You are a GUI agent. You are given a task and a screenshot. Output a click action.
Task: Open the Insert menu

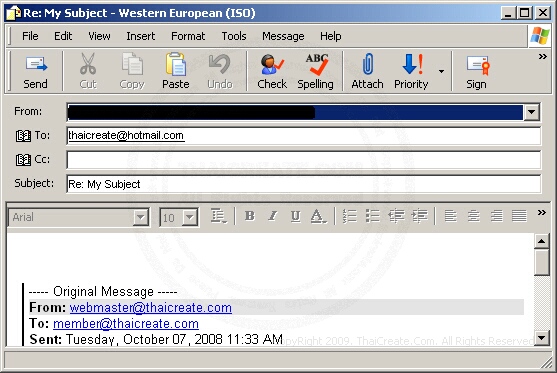pos(141,36)
